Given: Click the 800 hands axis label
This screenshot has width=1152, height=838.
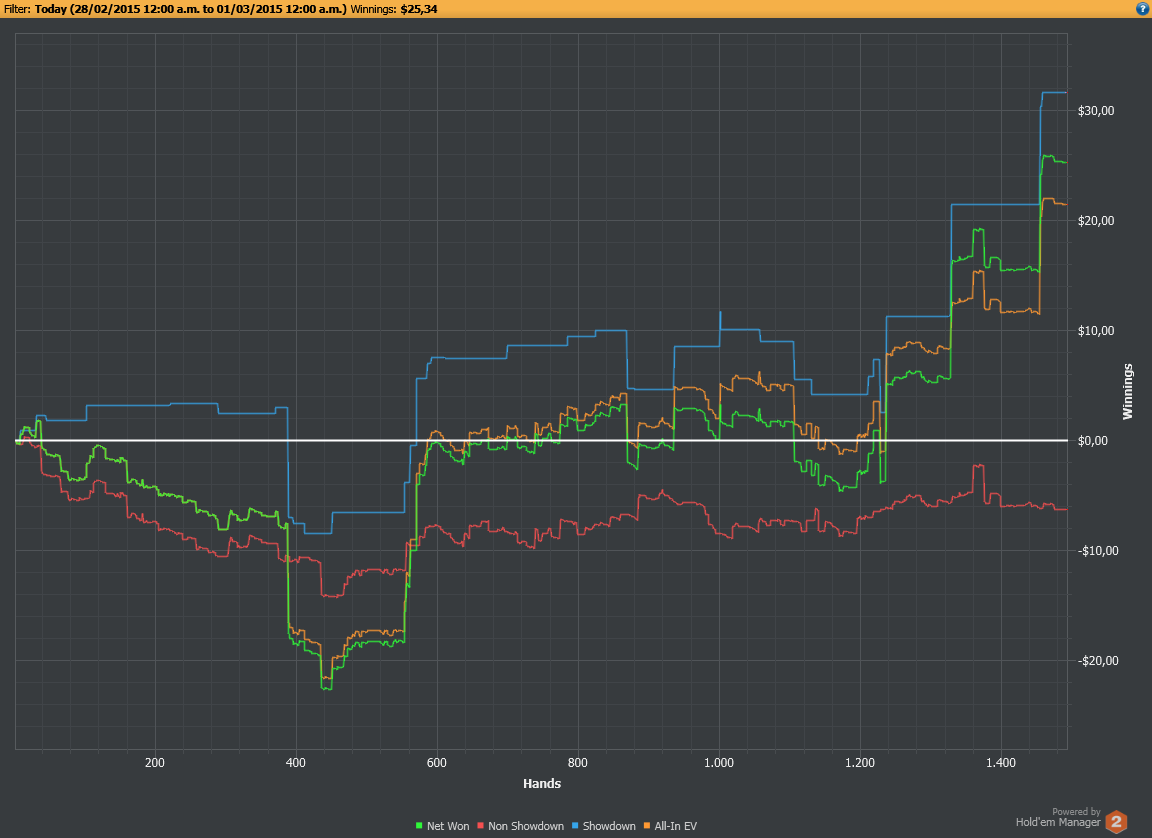Looking at the screenshot, I should coord(577,763).
